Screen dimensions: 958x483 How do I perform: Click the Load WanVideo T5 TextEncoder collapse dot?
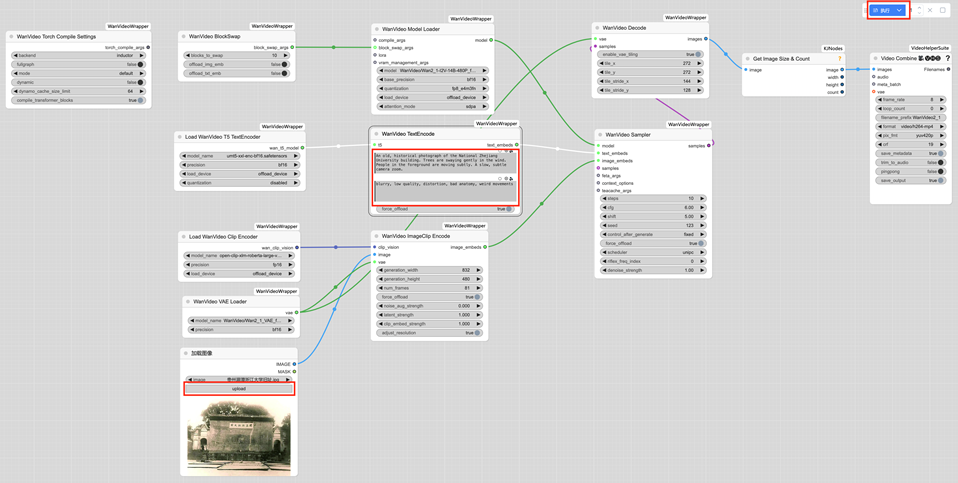click(x=180, y=137)
